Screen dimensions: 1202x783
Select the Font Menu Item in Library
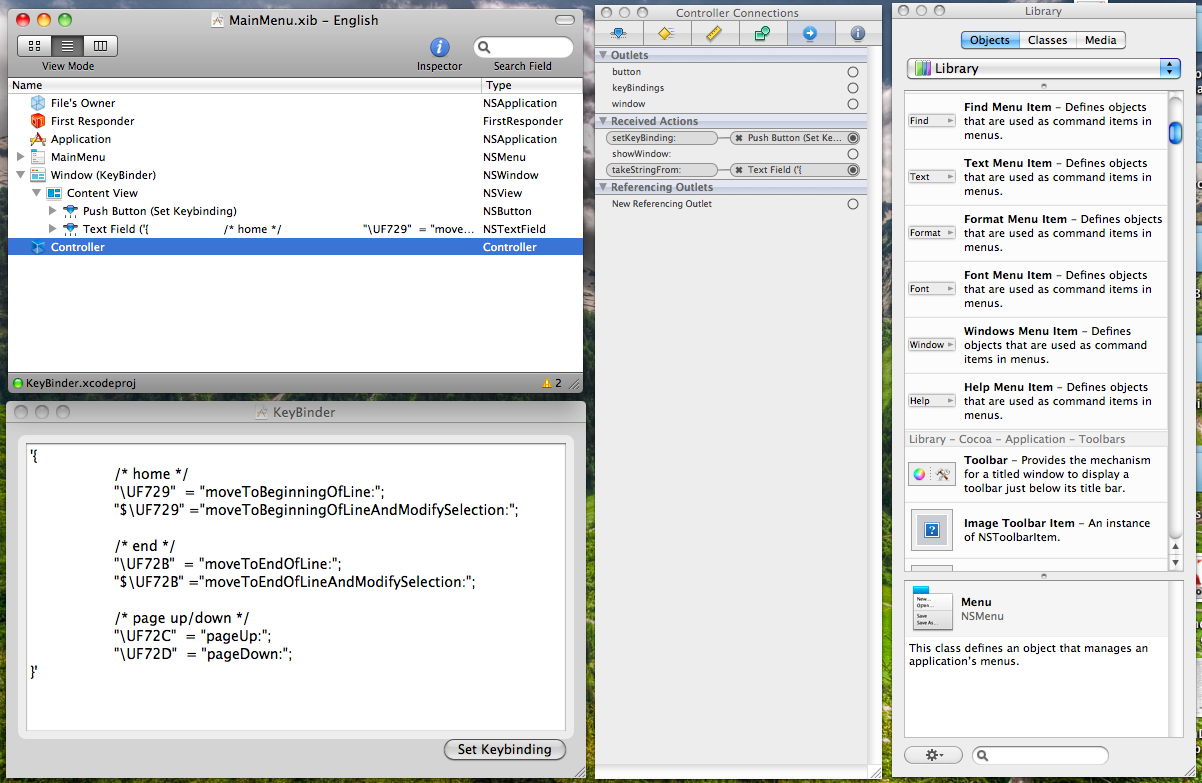point(1036,289)
